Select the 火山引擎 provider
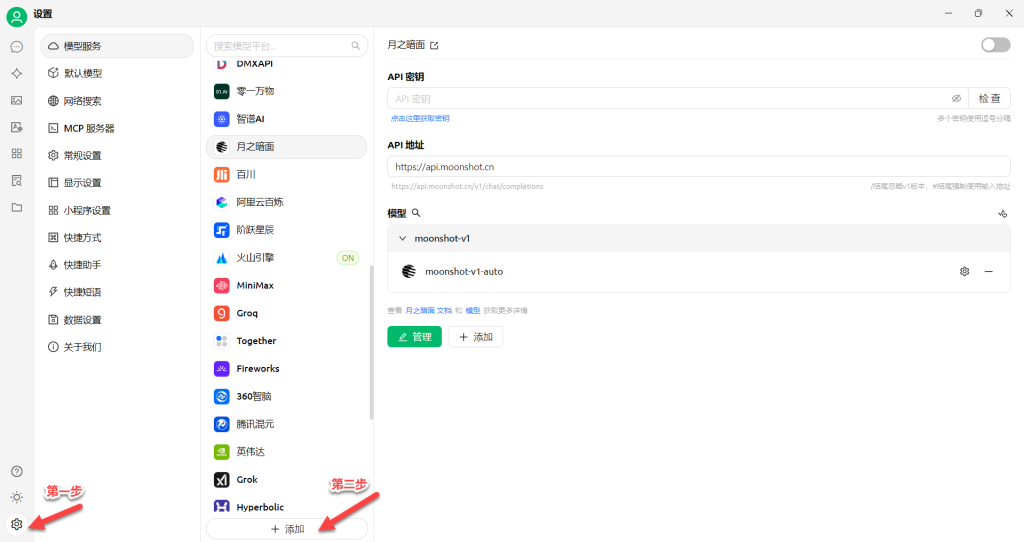The width and height of the screenshot is (1024, 542). (x=286, y=258)
